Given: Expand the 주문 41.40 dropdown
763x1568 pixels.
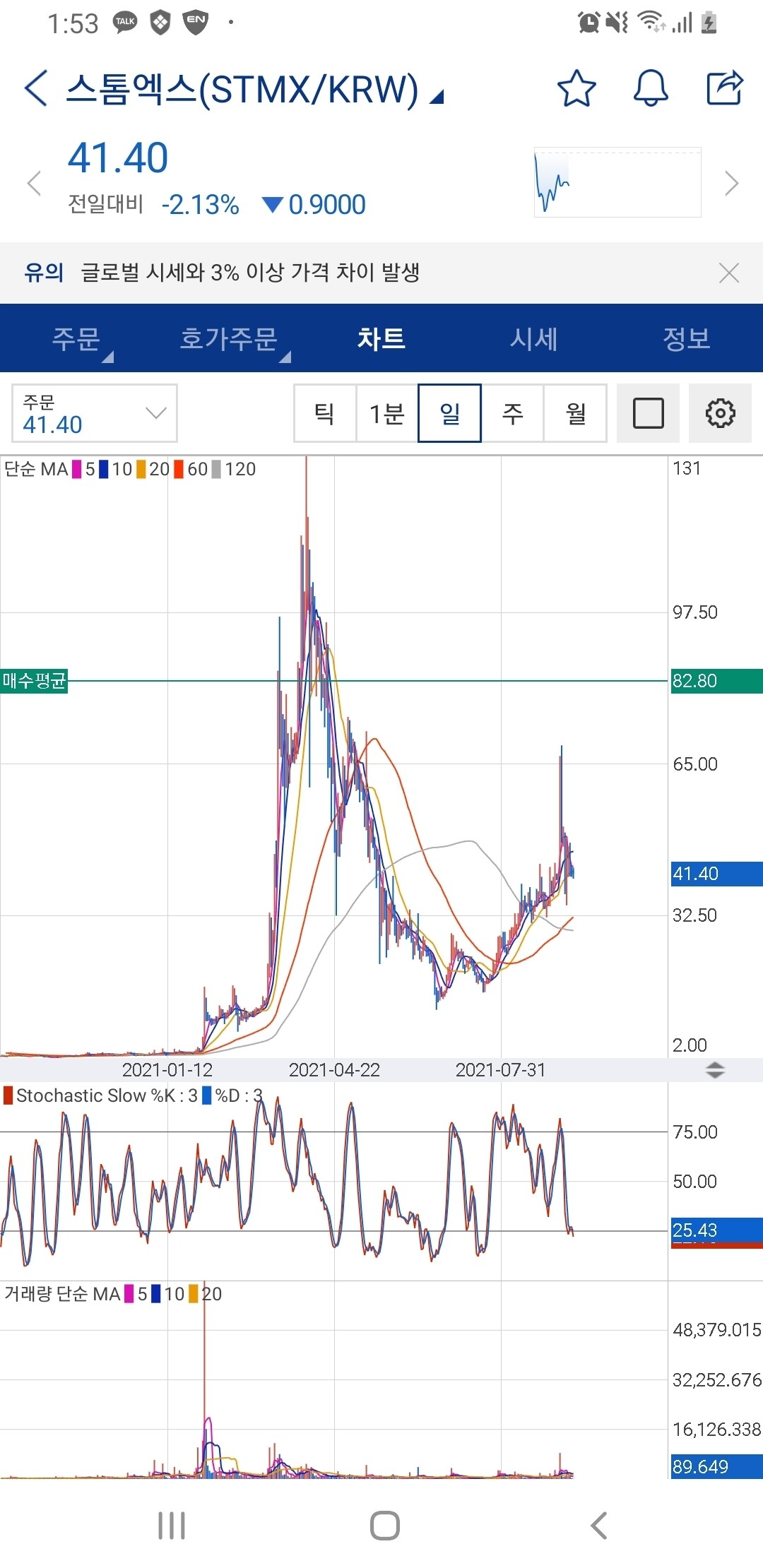Looking at the screenshot, I should pyautogui.click(x=95, y=413).
